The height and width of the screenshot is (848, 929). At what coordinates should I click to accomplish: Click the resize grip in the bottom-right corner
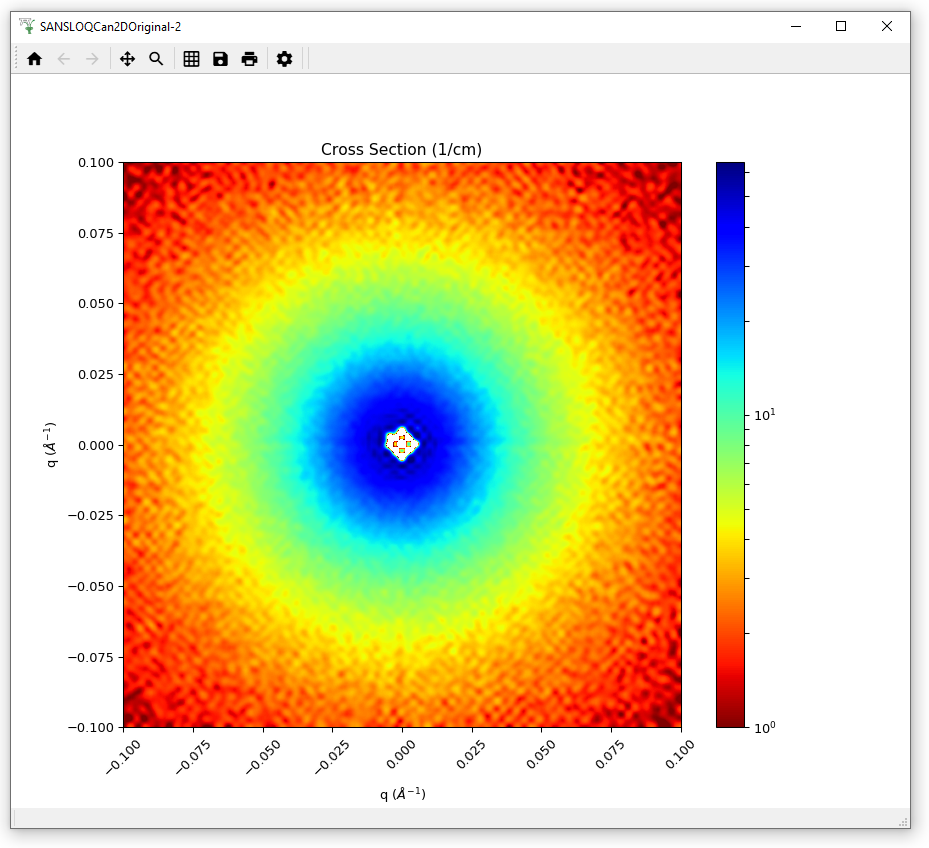[x=903, y=821]
